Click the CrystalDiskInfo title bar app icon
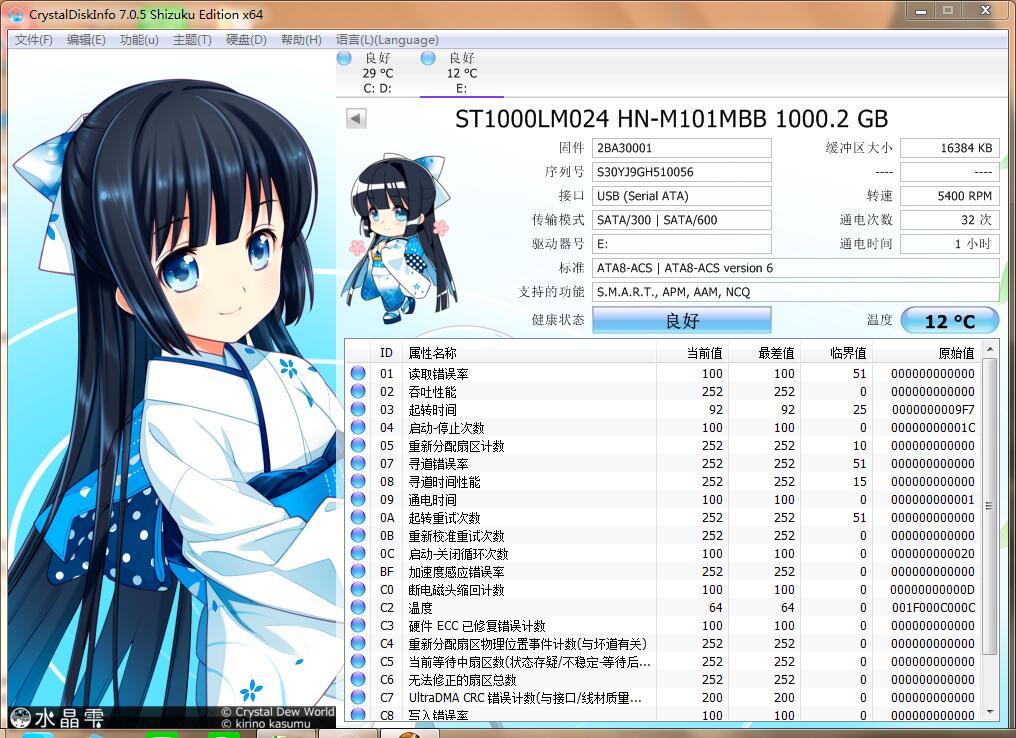 (x=16, y=14)
